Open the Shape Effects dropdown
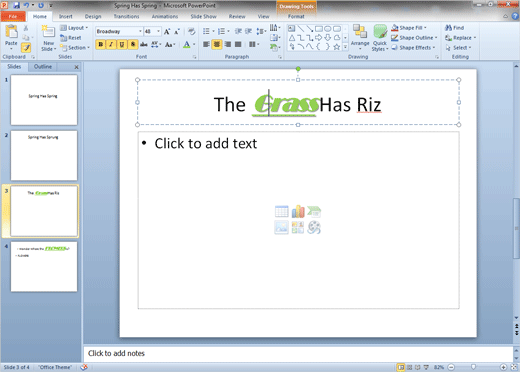 (413, 48)
